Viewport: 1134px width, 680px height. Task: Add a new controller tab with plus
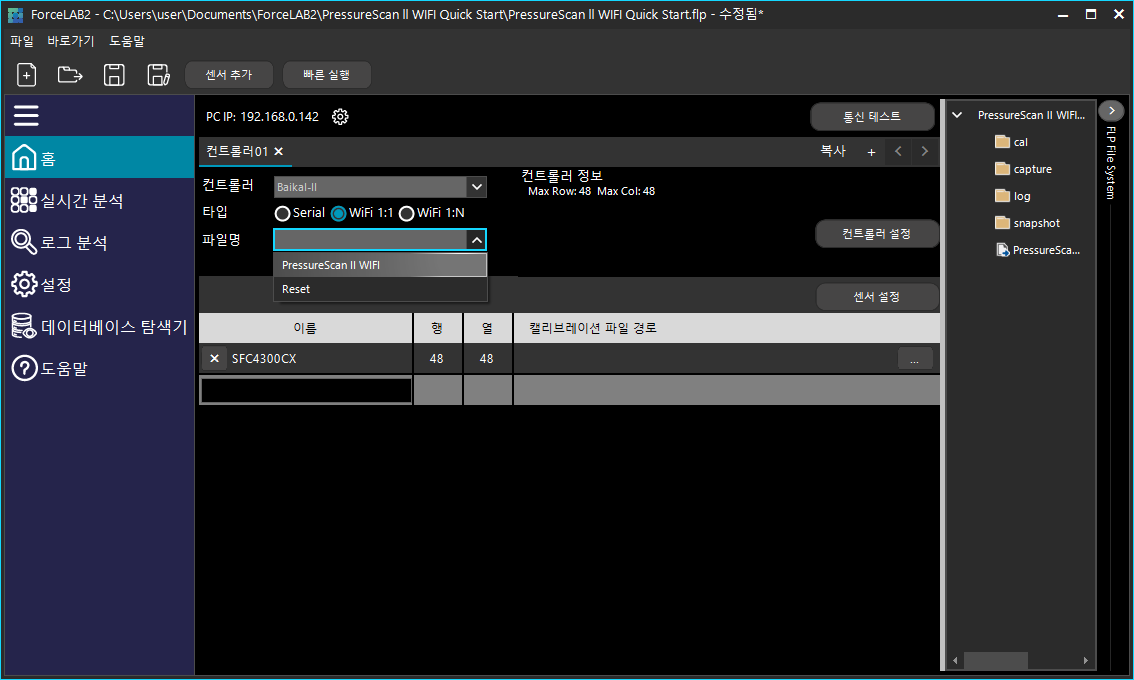coord(871,152)
